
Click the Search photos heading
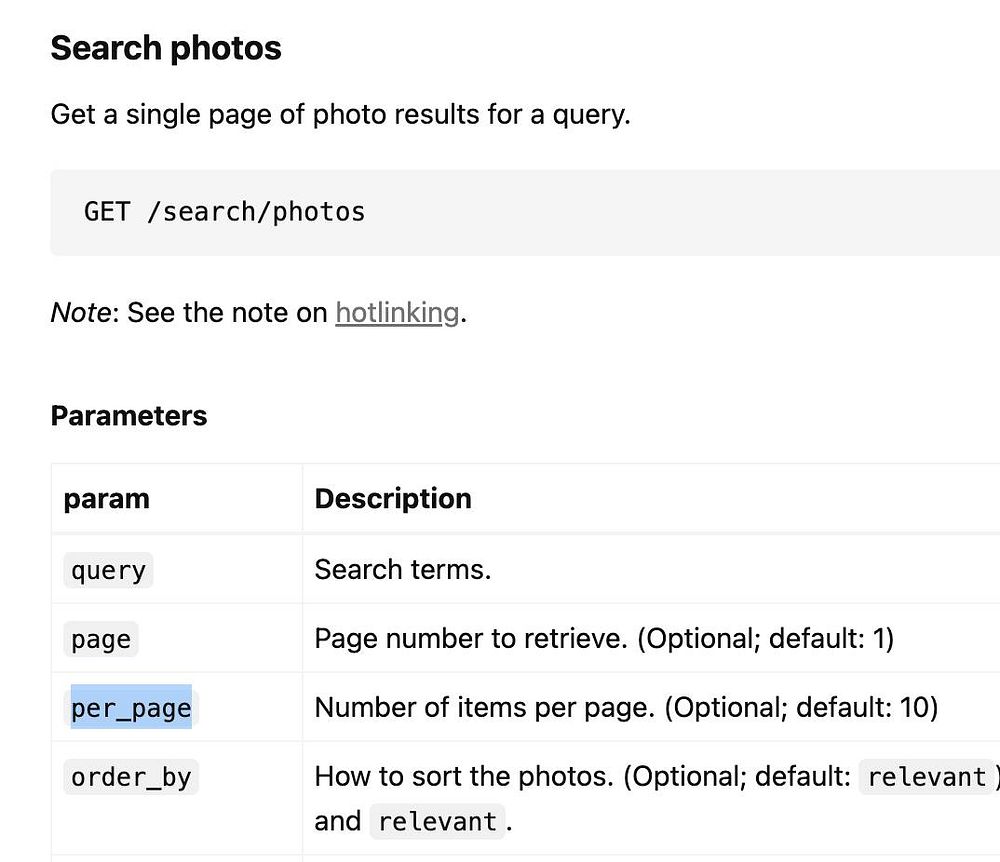(x=166, y=48)
